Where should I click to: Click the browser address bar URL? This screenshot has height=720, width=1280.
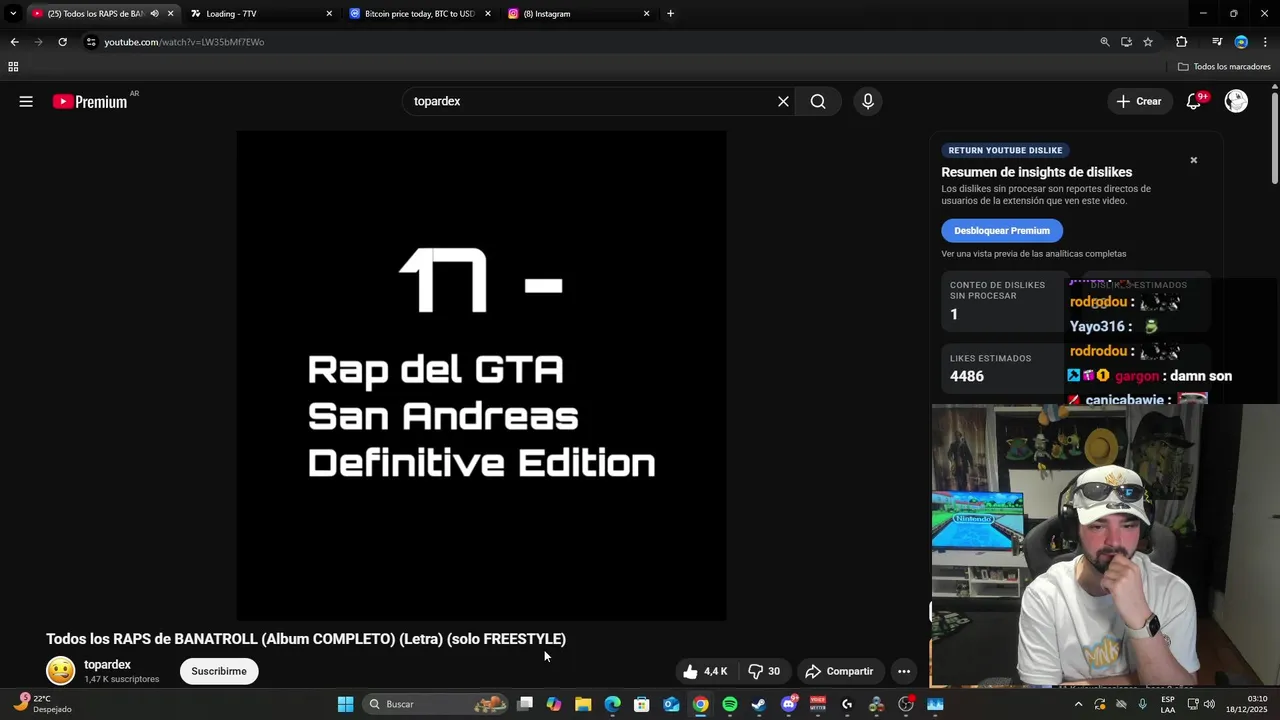[184, 42]
